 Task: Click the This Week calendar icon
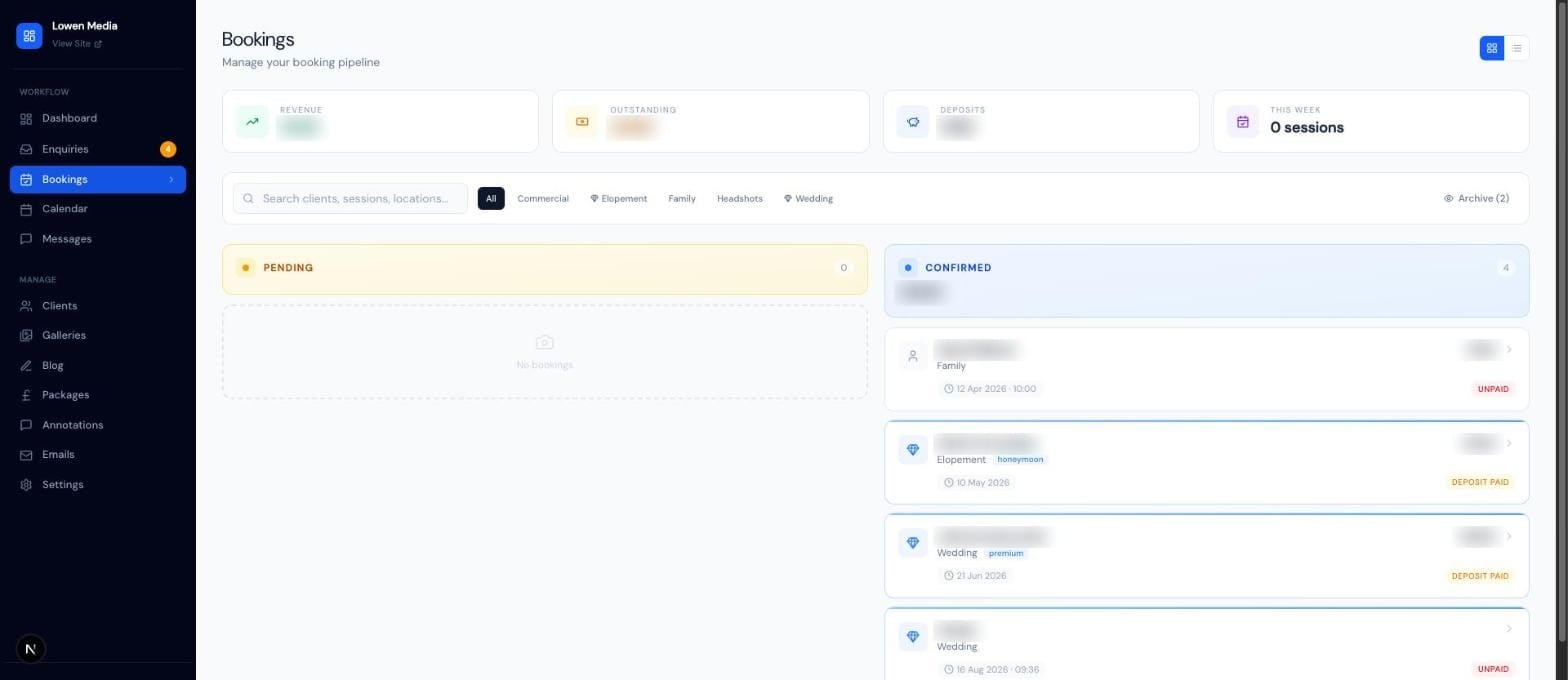(x=1243, y=122)
